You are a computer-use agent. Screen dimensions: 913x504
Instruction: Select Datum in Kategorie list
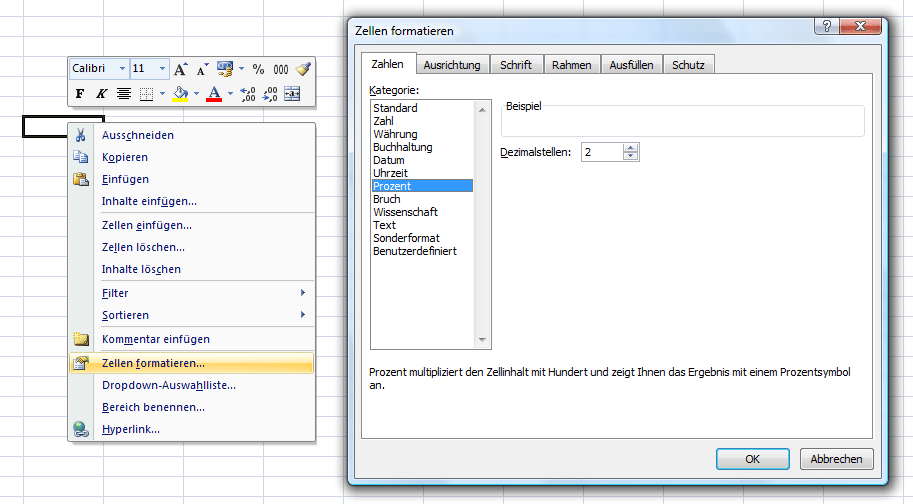pyautogui.click(x=422, y=160)
